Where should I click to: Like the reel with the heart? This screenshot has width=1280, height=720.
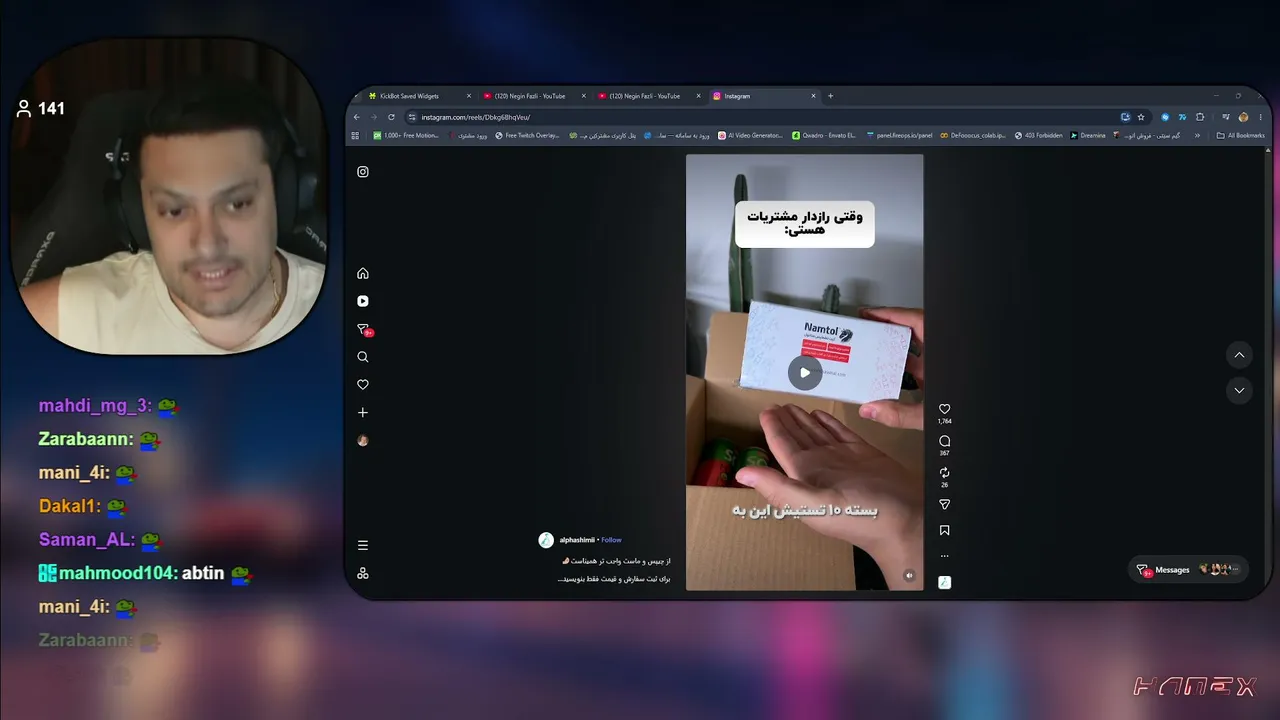coord(945,409)
